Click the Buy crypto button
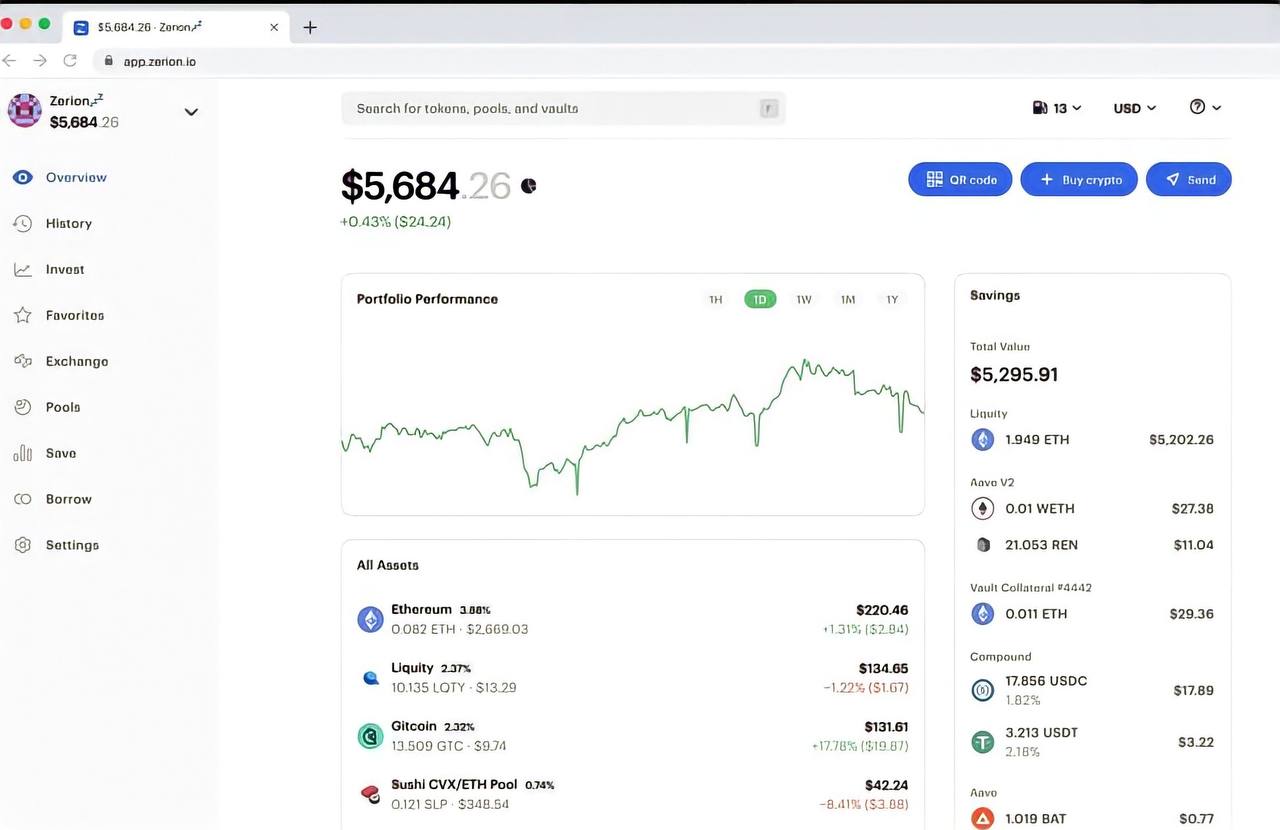This screenshot has width=1280, height=830. (x=1079, y=180)
